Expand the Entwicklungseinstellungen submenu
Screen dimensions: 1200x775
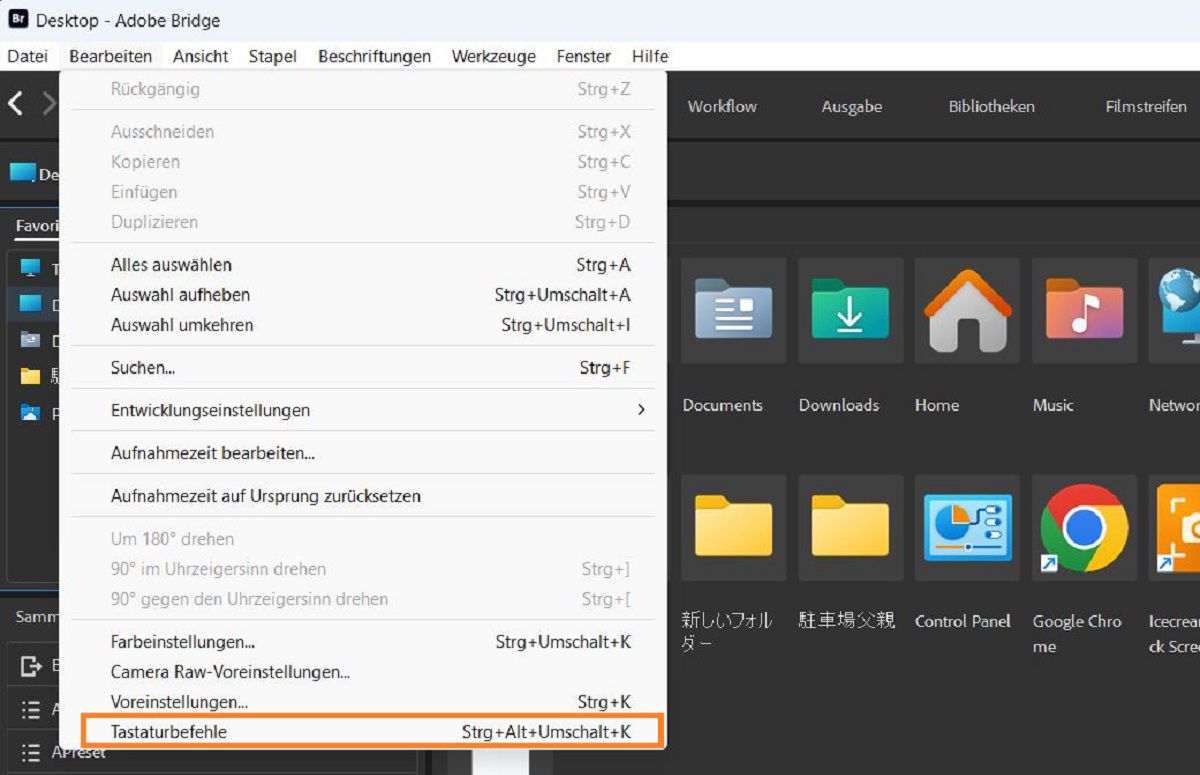363,410
